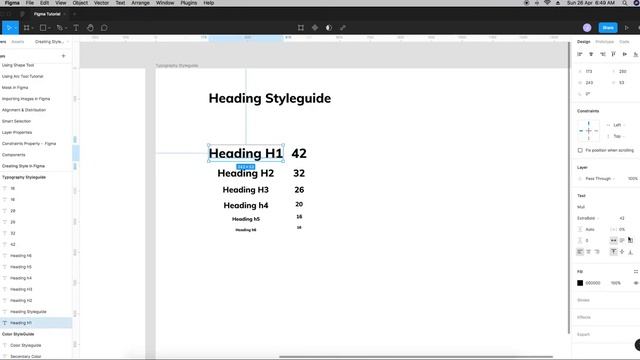Set text align center
The height and width of the screenshot is (360, 640).
point(589,252)
